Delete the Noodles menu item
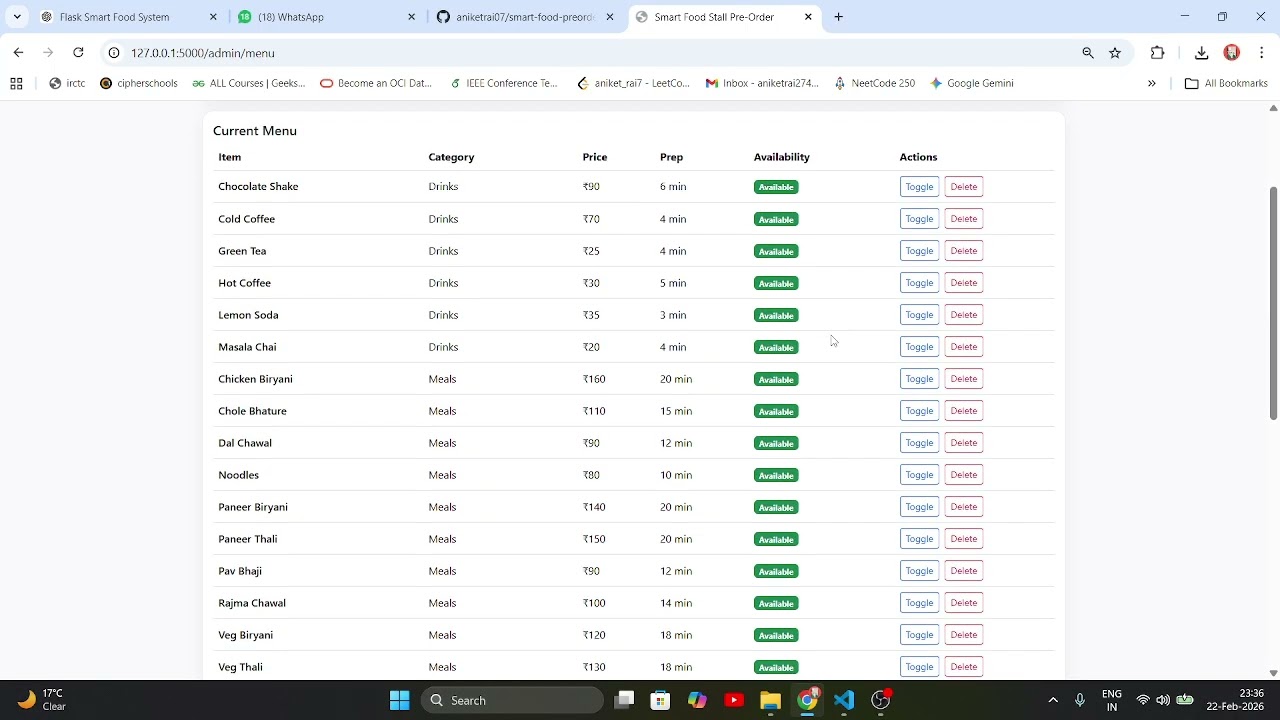1280x720 pixels. (964, 475)
